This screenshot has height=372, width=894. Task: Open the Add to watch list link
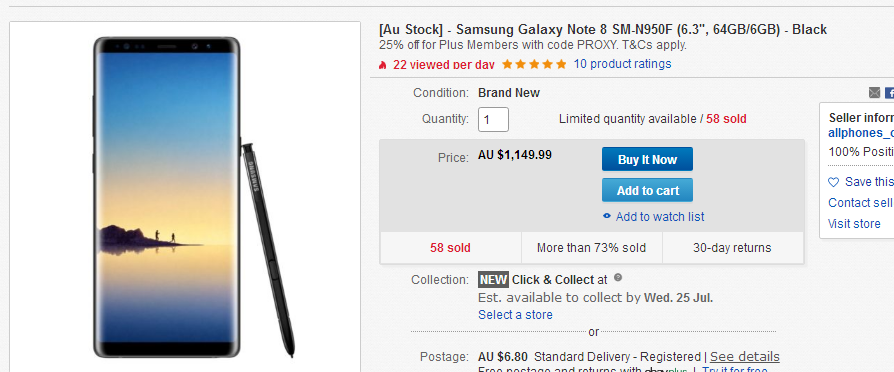pos(660,217)
